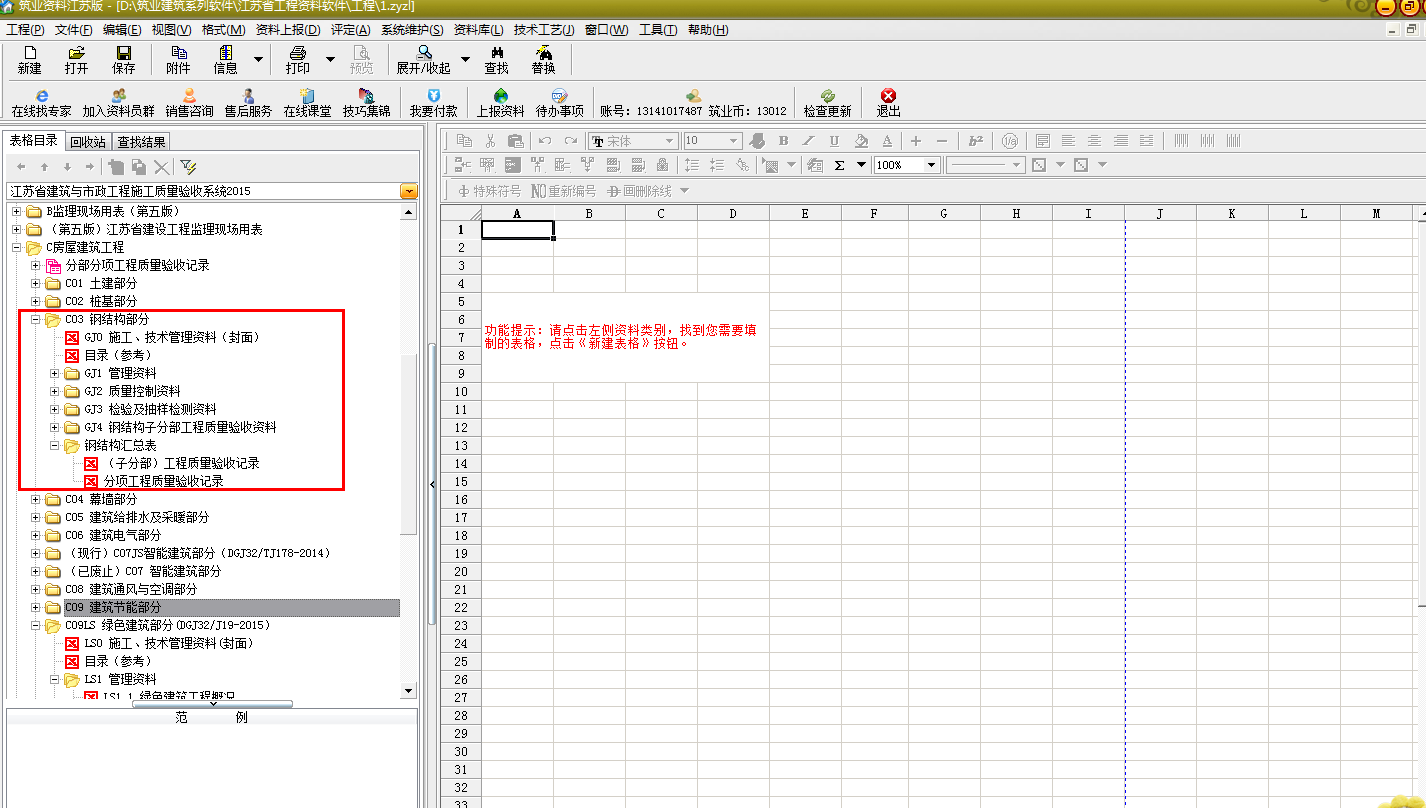
Task: Switch to the 回收站 tab
Action: click(x=88, y=142)
